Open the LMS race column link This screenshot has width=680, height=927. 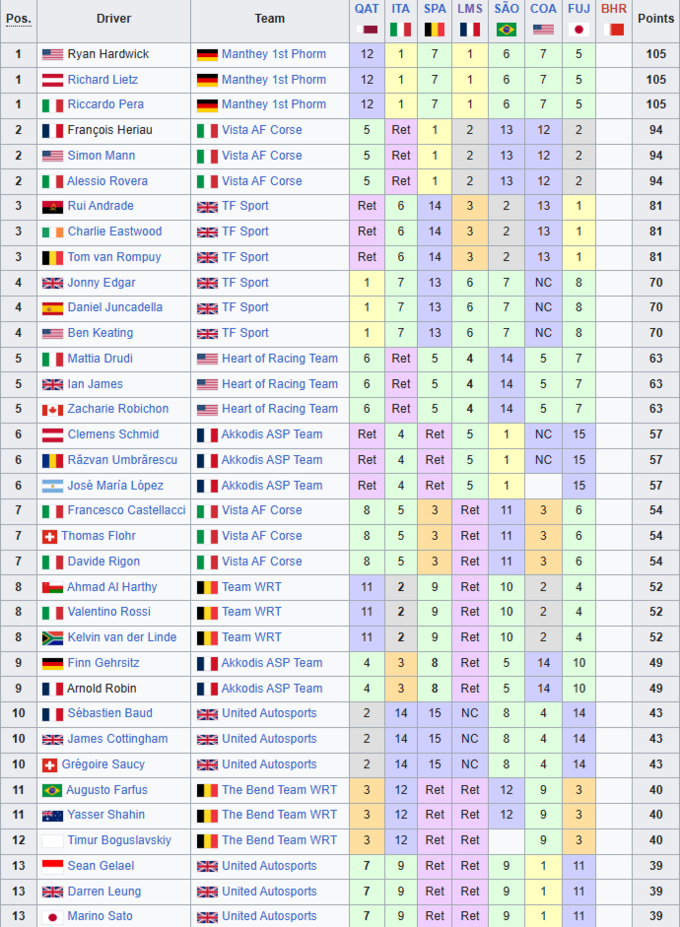tap(470, 8)
